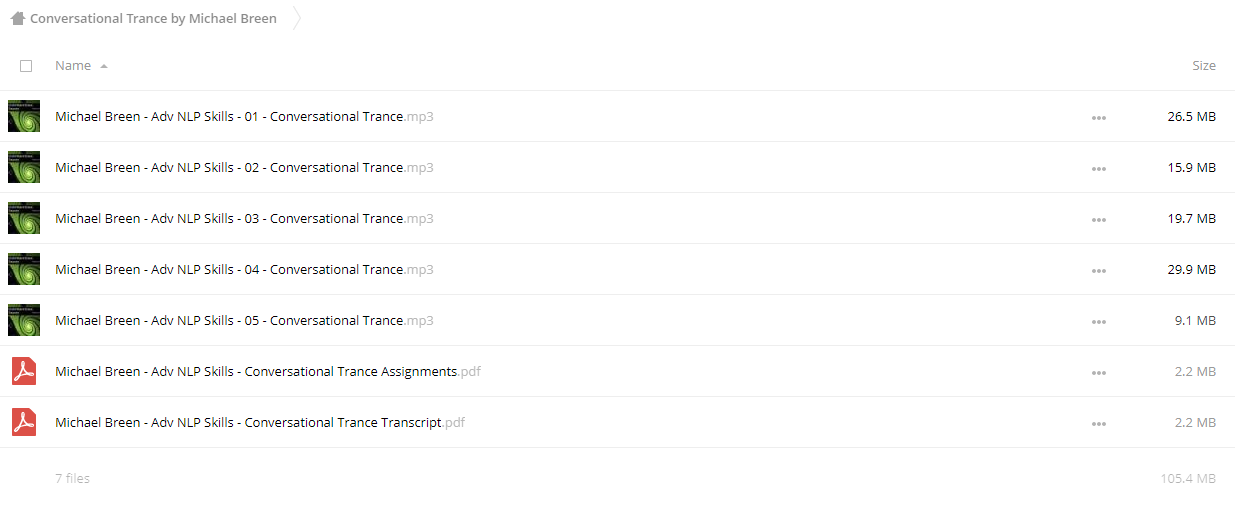
Task: Sort the file list by Size
Action: point(1204,65)
